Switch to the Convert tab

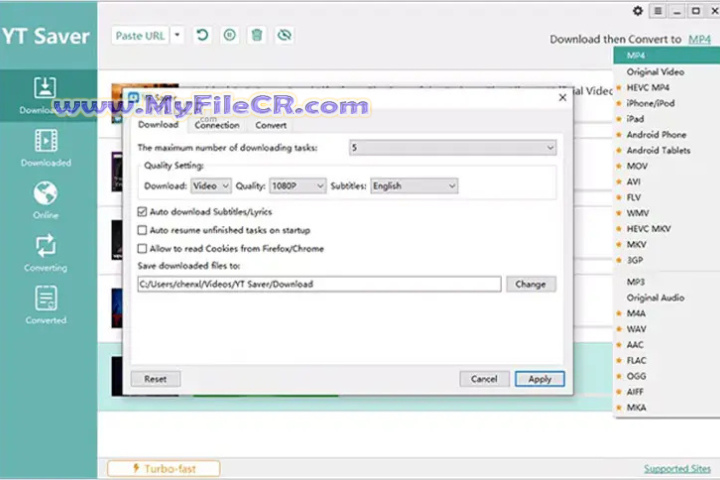click(x=271, y=125)
